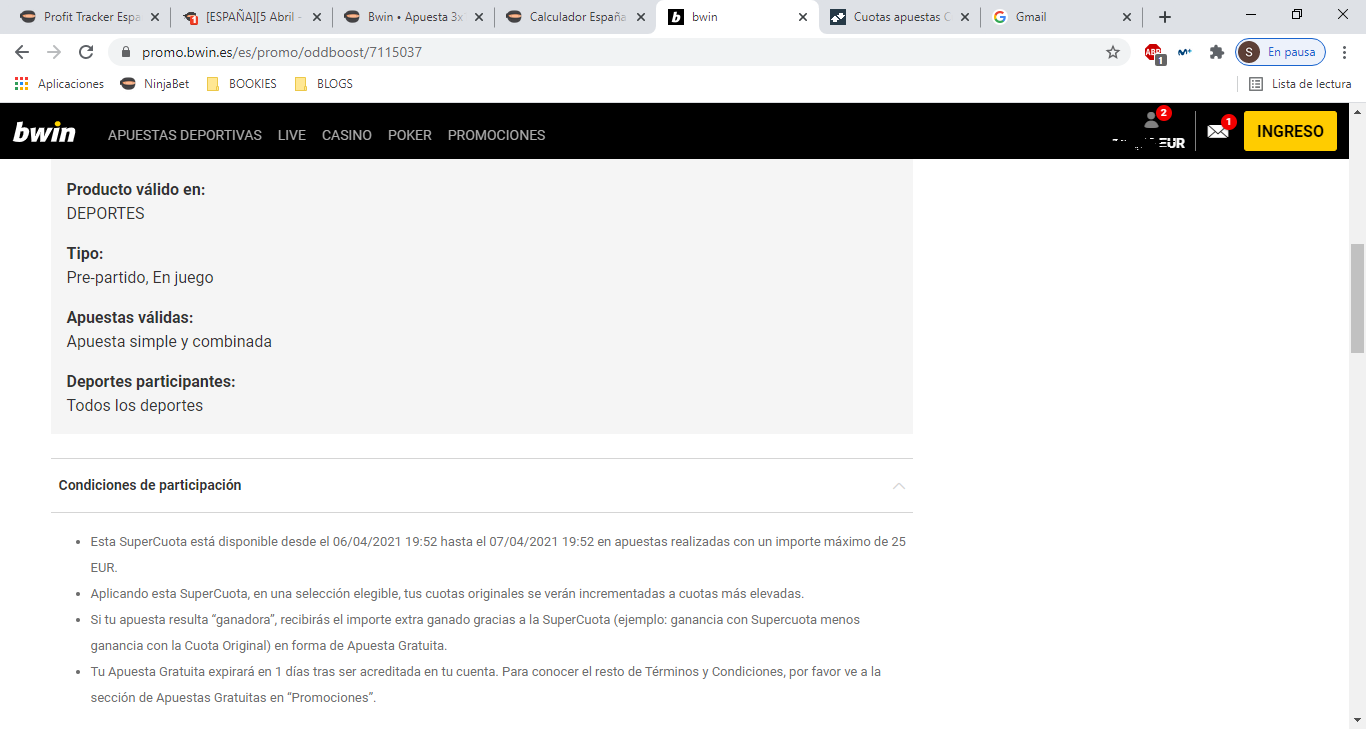The height and width of the screenshot is (729, 1366).
Task: Collapse Condiciones de participación chevron
Action: pyautogui.click(x=899, y=485)
